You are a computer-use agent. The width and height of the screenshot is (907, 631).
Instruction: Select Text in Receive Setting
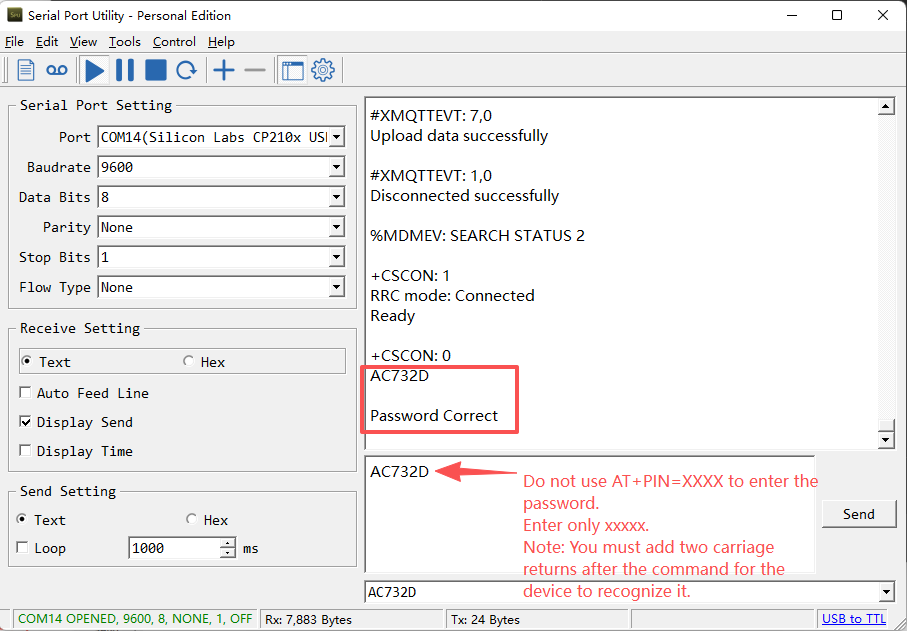[x=46, y=362]
